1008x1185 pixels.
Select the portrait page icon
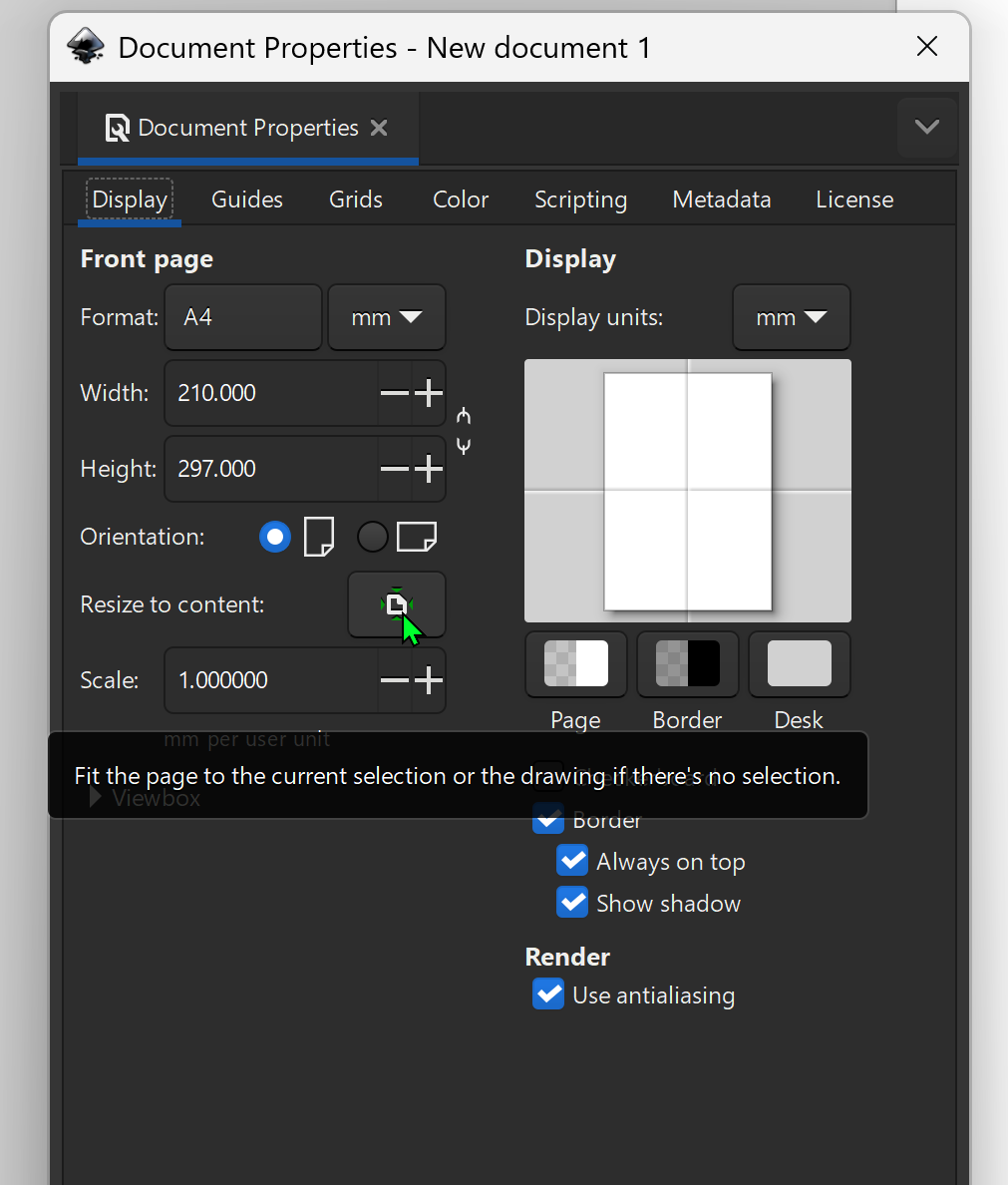point(317,537)
